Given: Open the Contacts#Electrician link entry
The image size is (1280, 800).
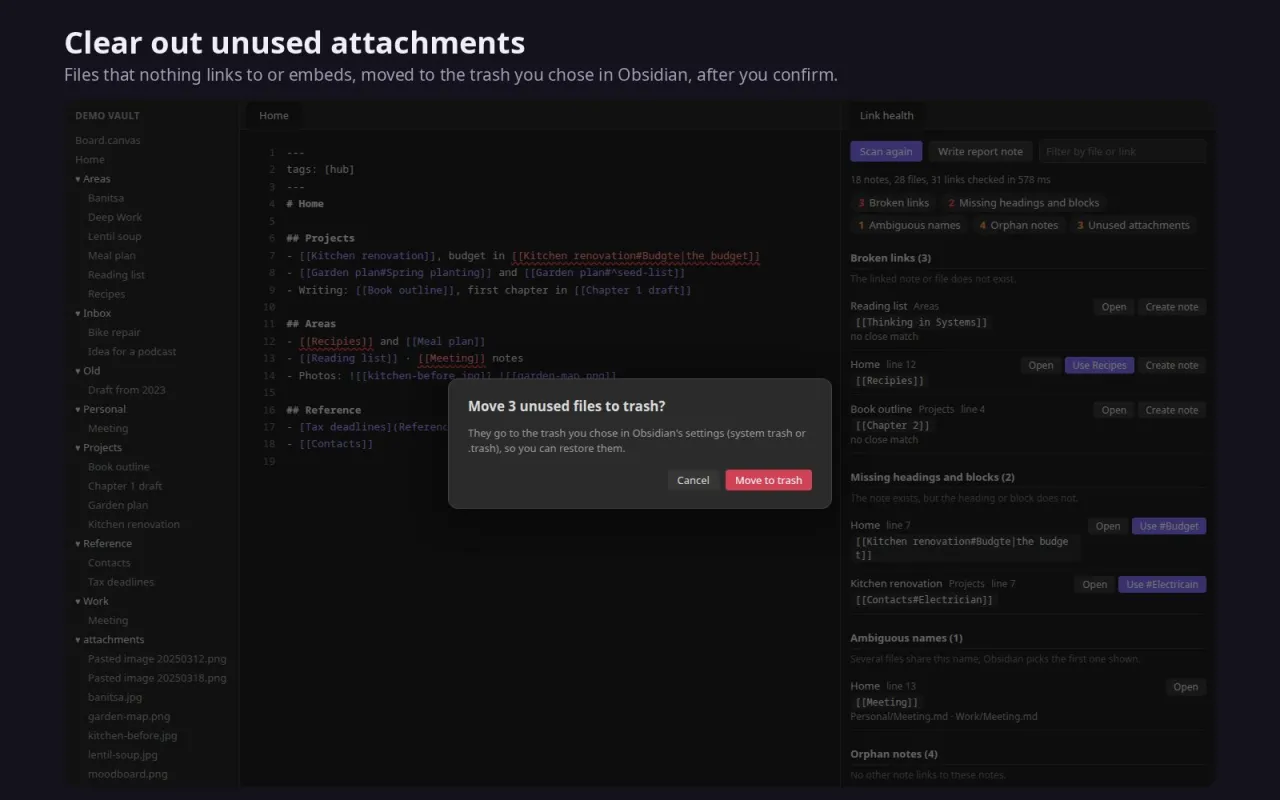Looking at the screenshot, I should pyautogui.click(x=1095, y=585).
